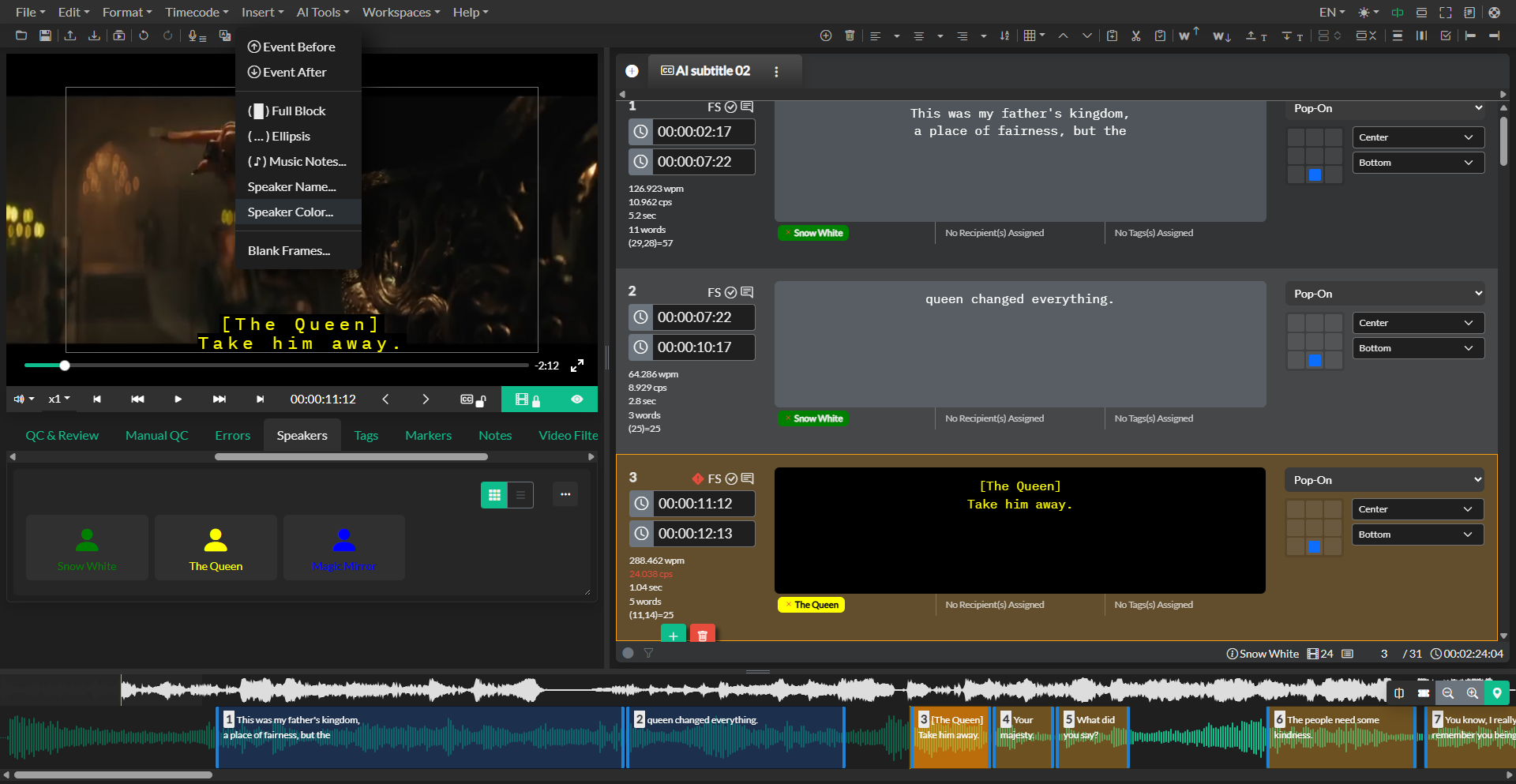1516x784 pixels.
Task: Click the end timecode field 00:00:12:13
Action: click(x=695, y=534)
